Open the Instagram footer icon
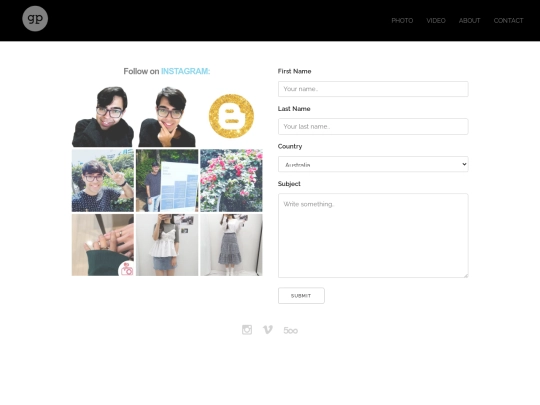The image size is (540, 405). [x=247, y=330]
